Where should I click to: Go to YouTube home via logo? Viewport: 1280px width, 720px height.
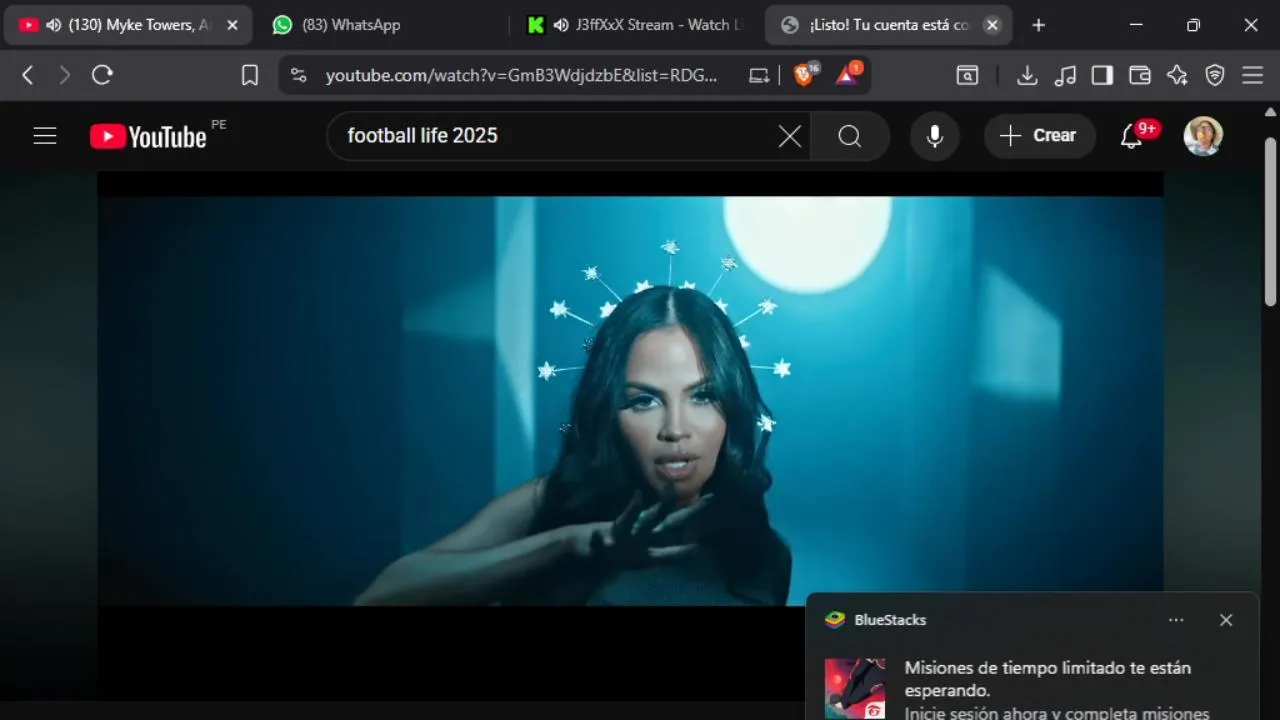[148, 137]
